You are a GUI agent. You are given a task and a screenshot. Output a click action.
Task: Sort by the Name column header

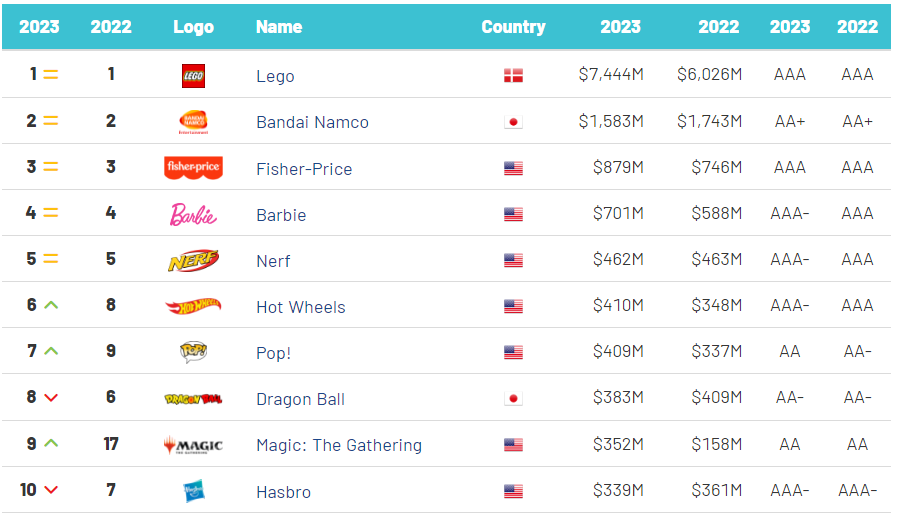[279, 27]
